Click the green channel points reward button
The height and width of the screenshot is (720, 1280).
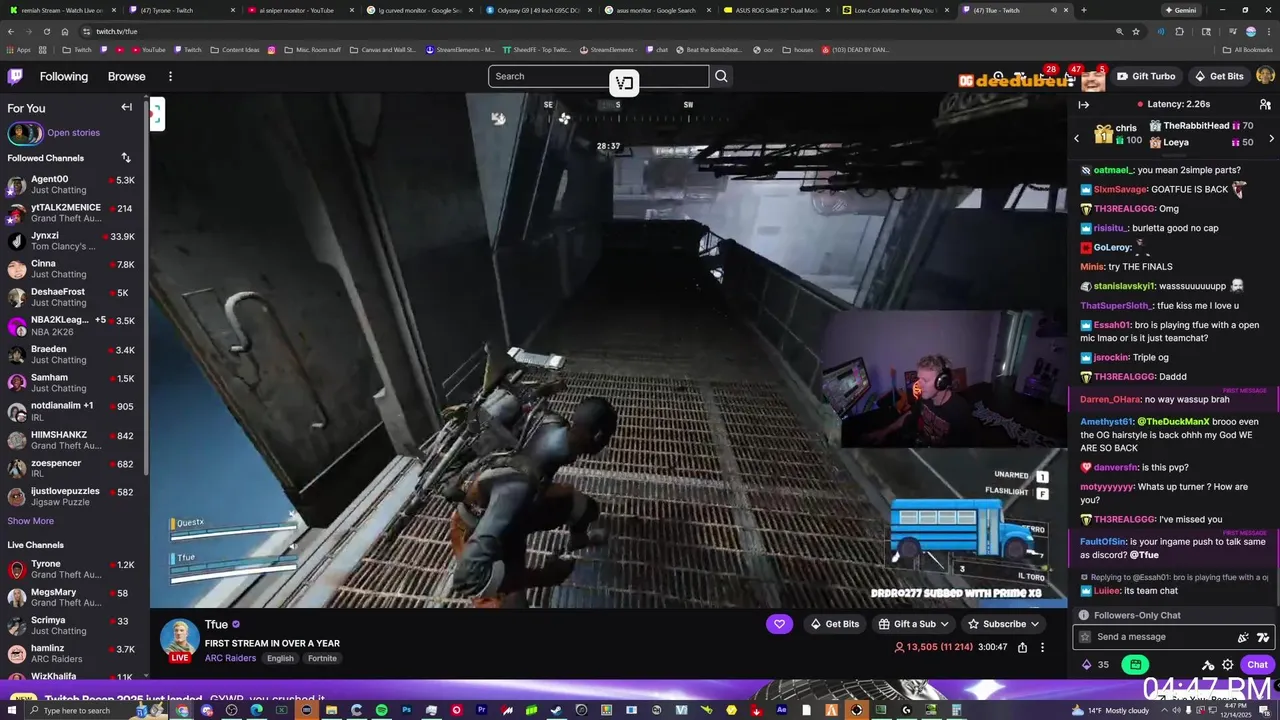pyautogui.click(x=1135, y=664)
